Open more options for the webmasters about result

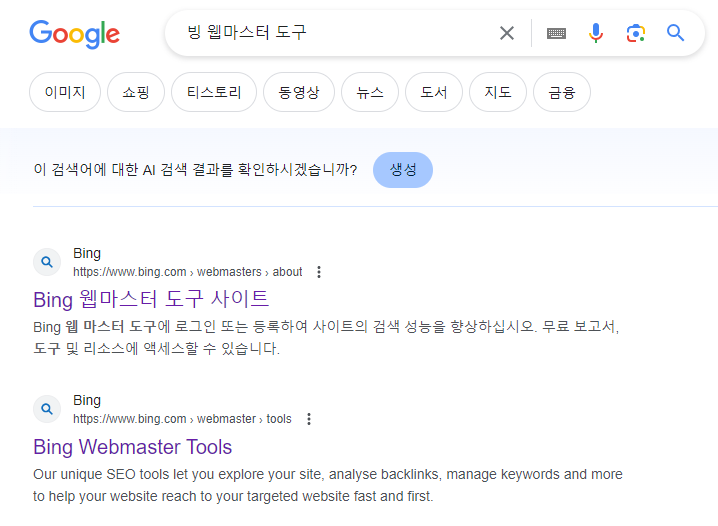point(319,272)
